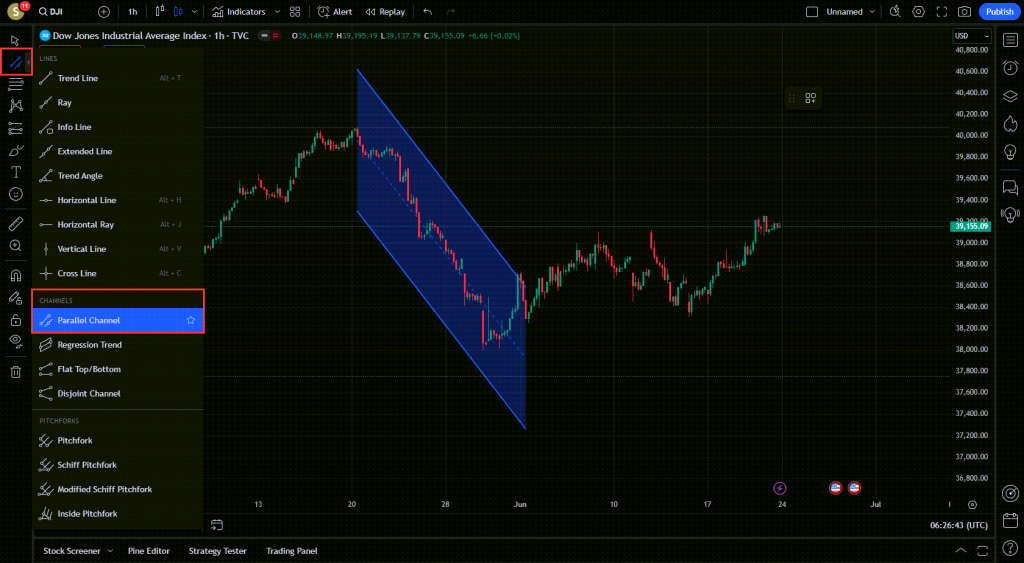The image size is (1024, 563).
Task: Open the emoji icons tool
Action: pos(16,194)
